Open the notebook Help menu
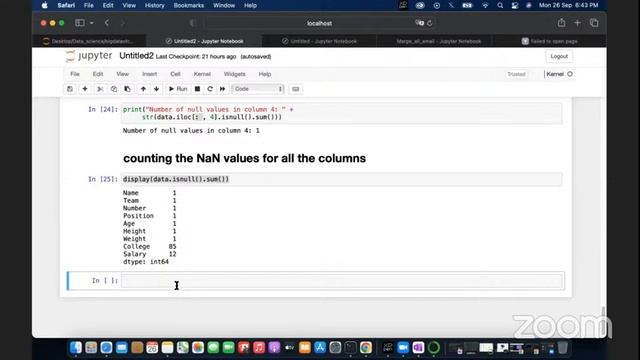This screenshot has height=360, width=640. tap(265, 74)
